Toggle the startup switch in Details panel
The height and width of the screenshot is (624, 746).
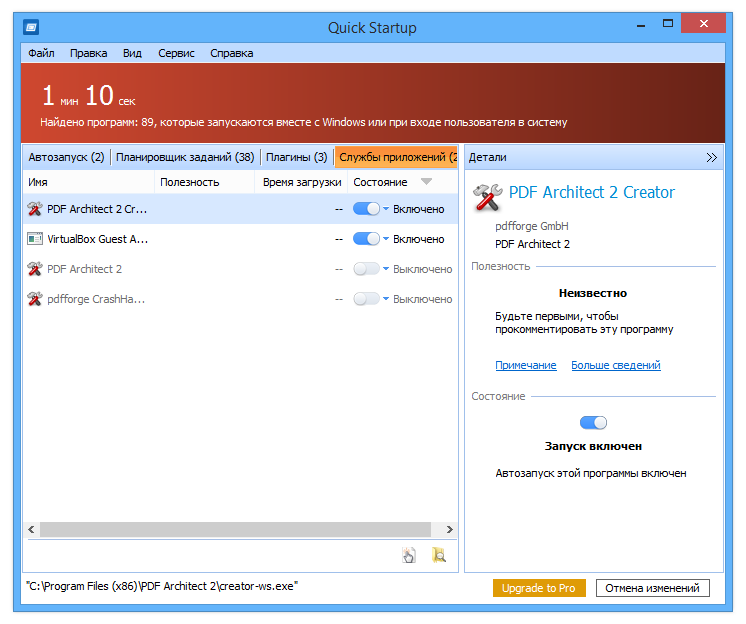[593, 422]
